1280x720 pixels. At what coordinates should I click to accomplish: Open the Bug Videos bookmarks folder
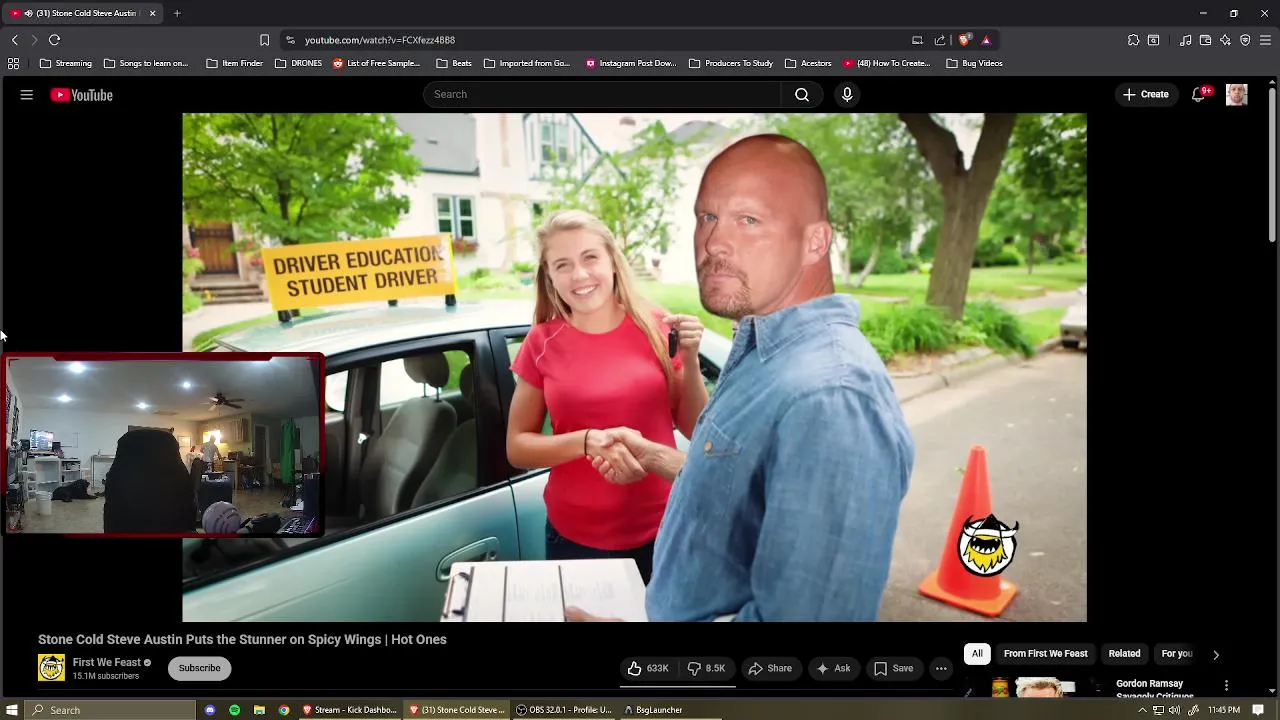pos(974,63)
